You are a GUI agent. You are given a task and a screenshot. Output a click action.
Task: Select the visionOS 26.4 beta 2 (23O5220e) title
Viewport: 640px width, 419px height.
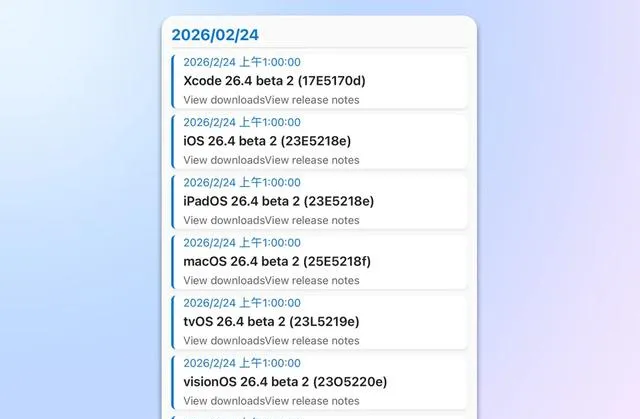285,382
